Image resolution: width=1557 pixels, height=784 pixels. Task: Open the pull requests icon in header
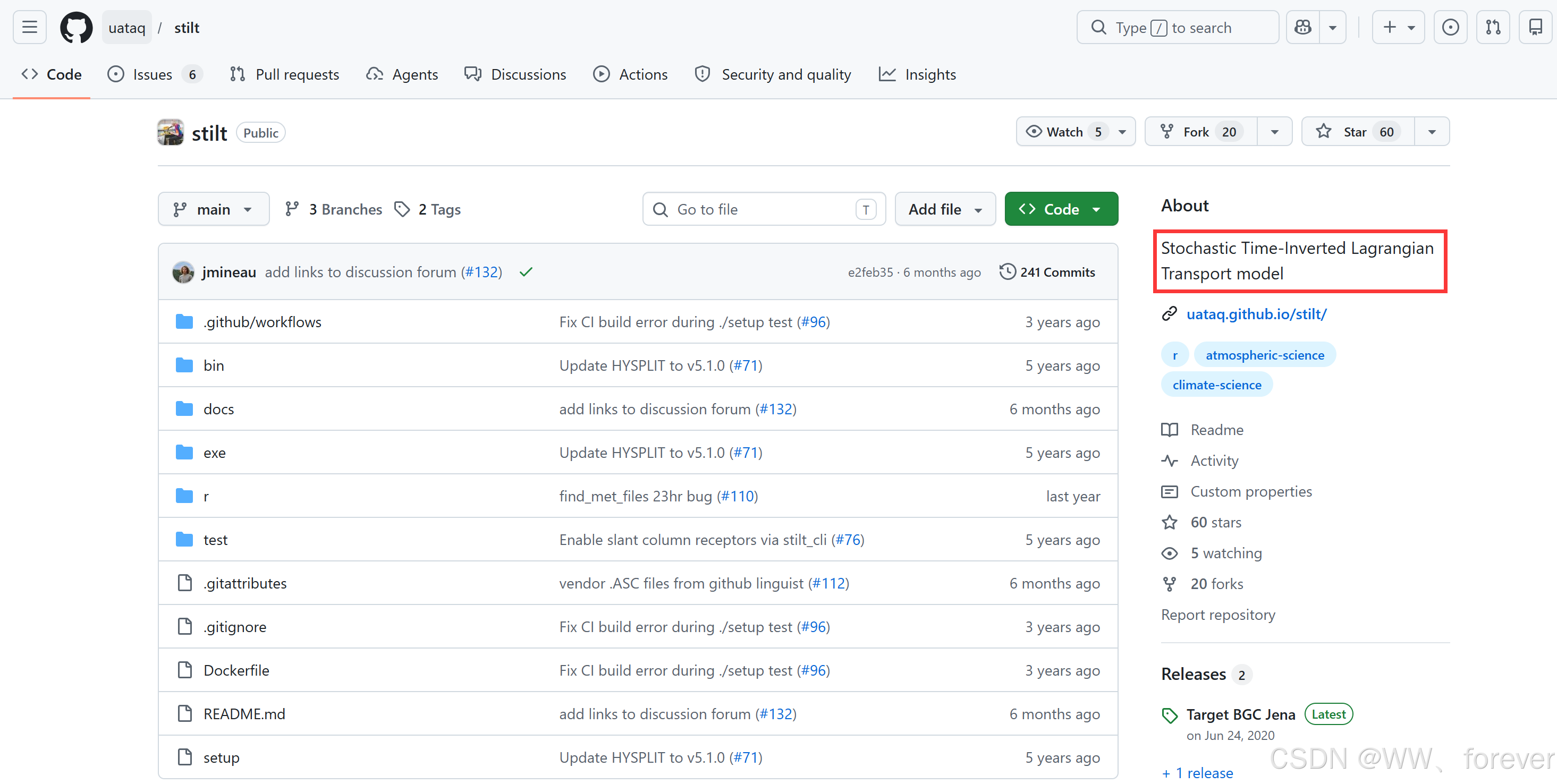(x=1492, y=27)
